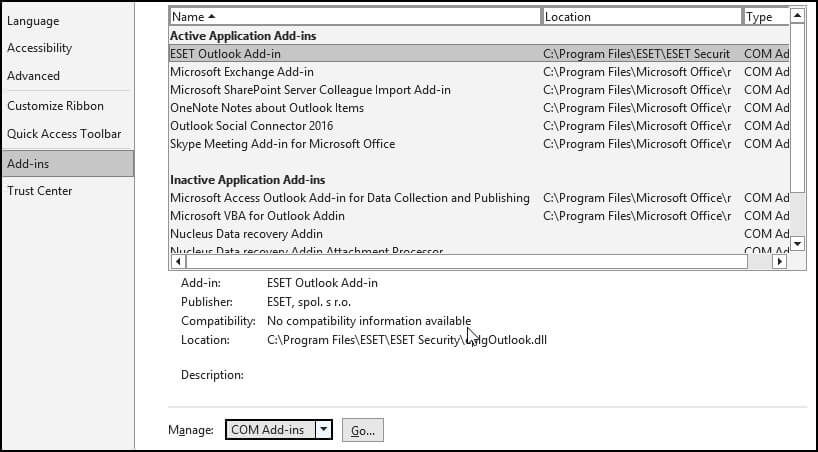Click the No compatibility information available text
This screenshot has width=818, height=452.
coord(369,321)
